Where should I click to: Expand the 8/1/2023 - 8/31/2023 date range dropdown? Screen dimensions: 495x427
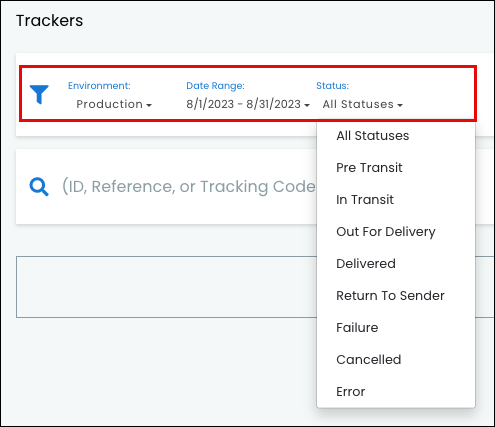click(248, 104)
